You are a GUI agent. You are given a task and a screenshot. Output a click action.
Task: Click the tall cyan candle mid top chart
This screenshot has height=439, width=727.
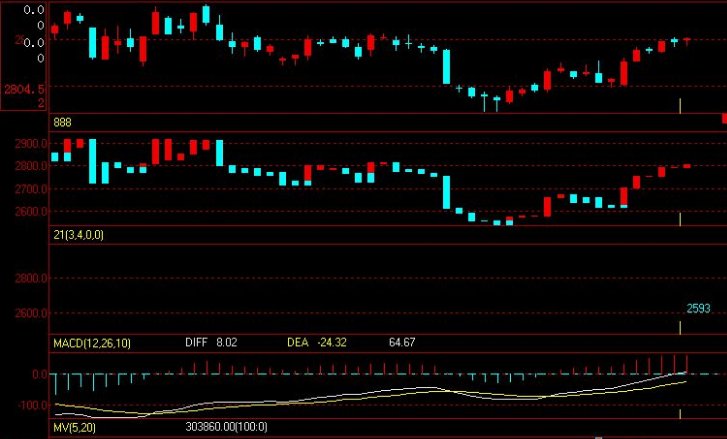point(447,66)
